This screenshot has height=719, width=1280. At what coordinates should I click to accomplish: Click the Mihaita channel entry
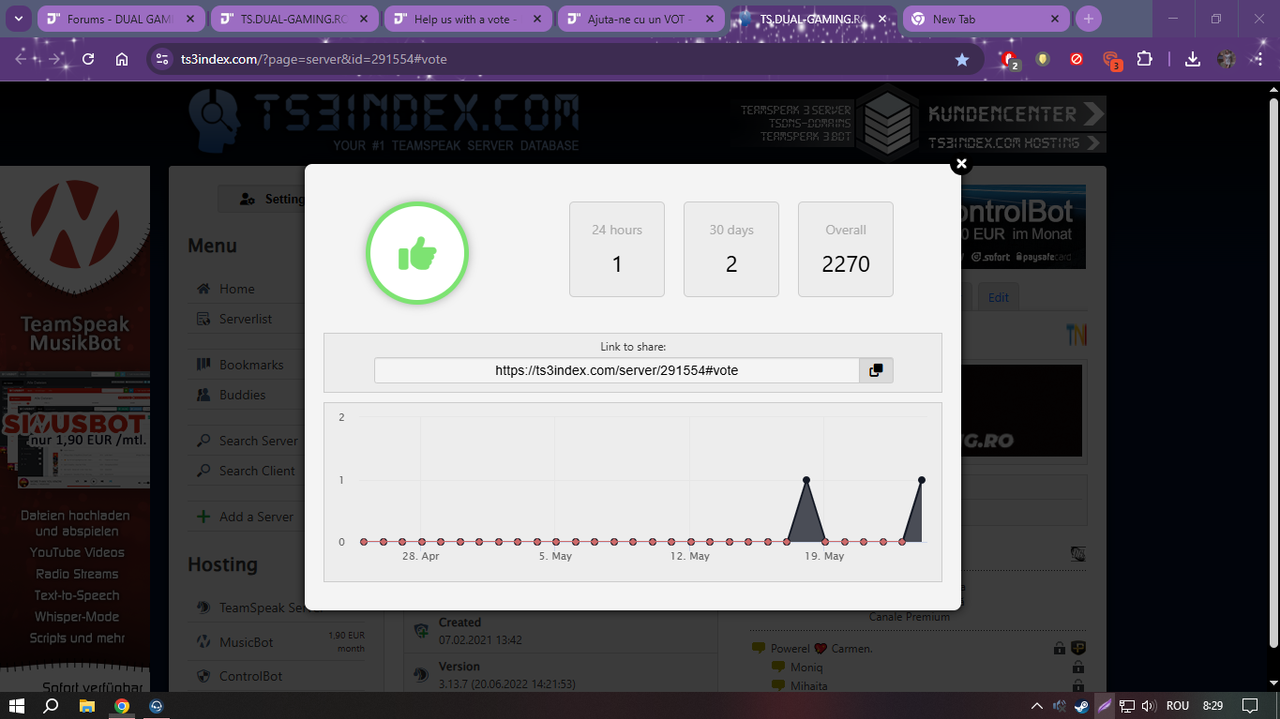point(807,686)
